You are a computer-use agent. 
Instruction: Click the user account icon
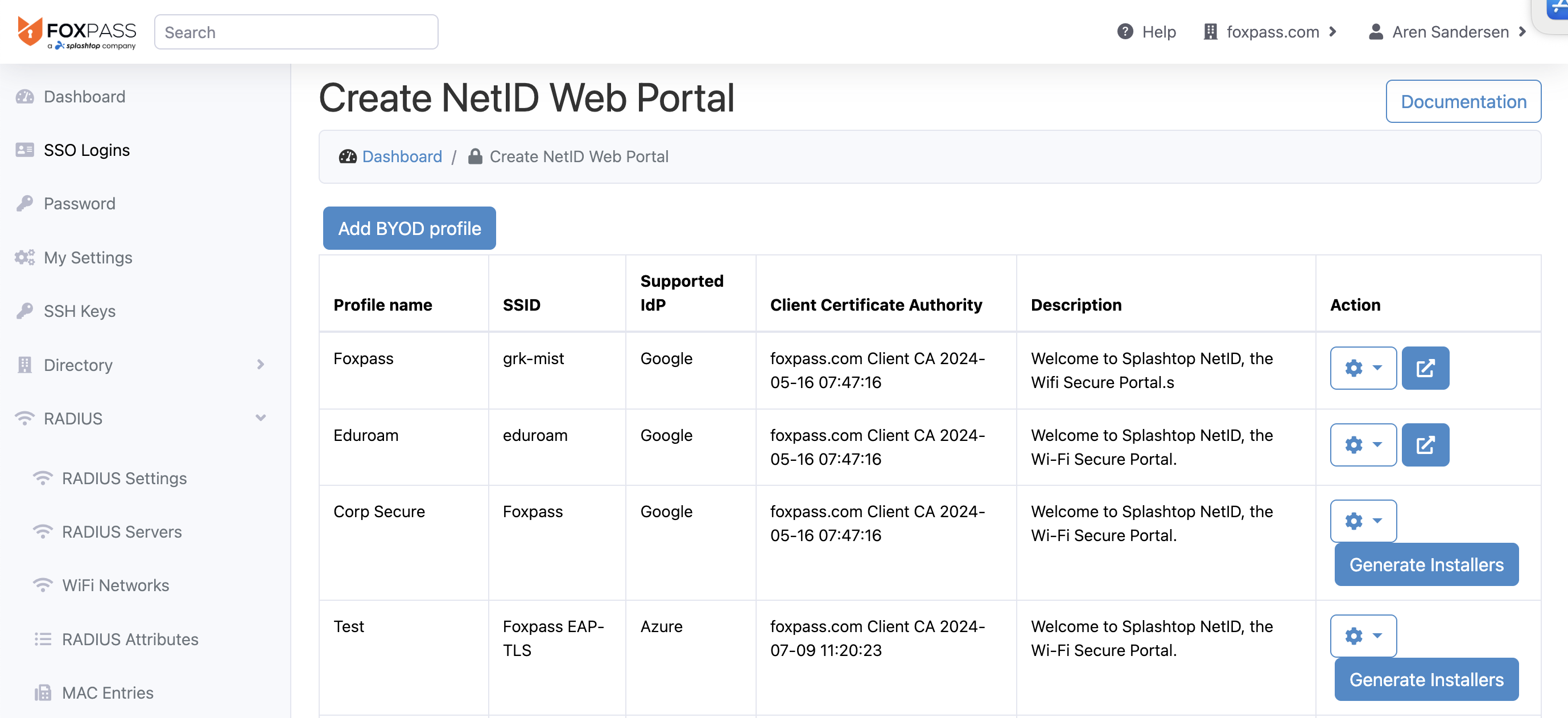(1375, 32)
